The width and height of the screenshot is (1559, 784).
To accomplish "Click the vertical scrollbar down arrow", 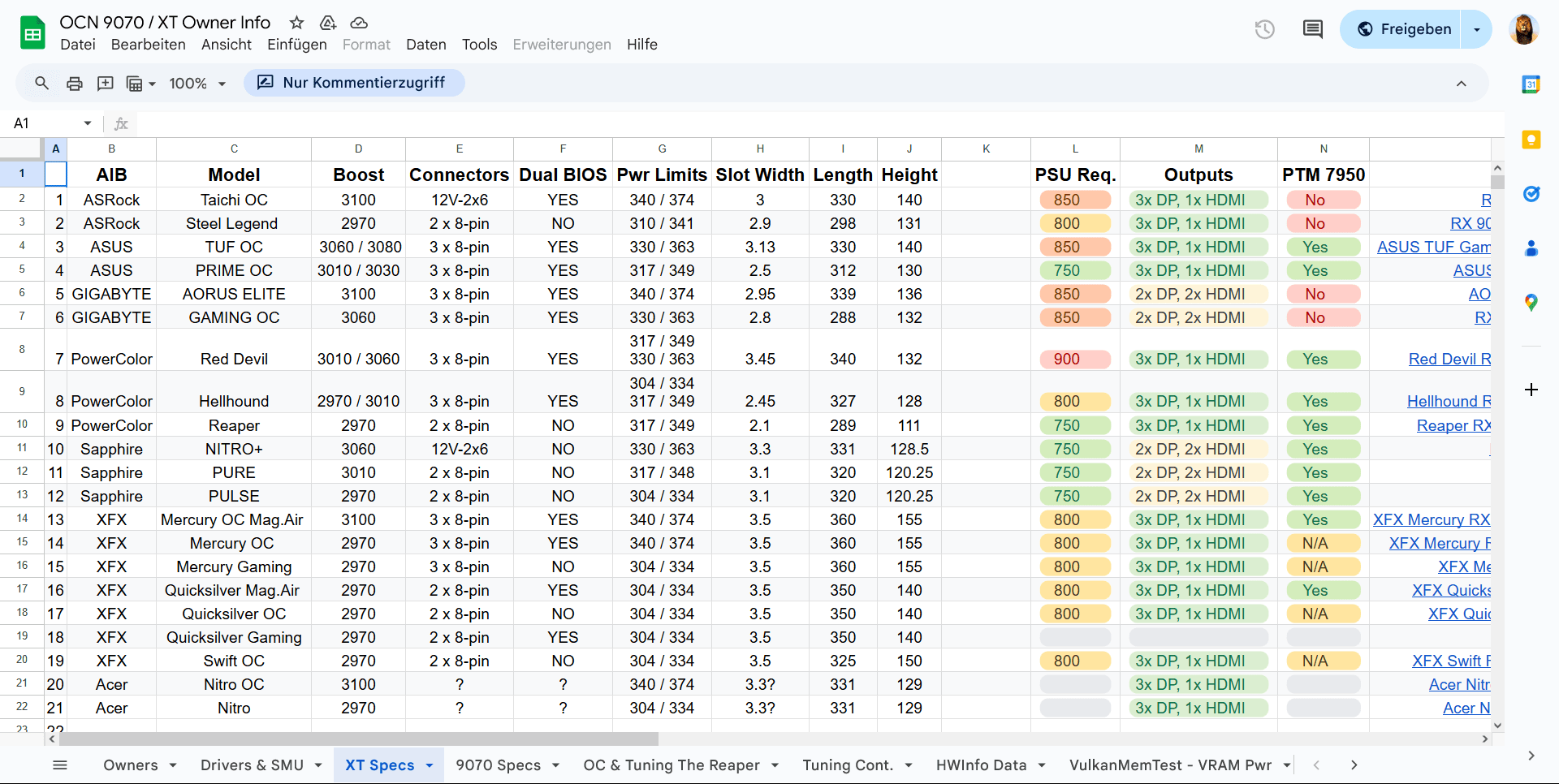I will click(1498, 726).
